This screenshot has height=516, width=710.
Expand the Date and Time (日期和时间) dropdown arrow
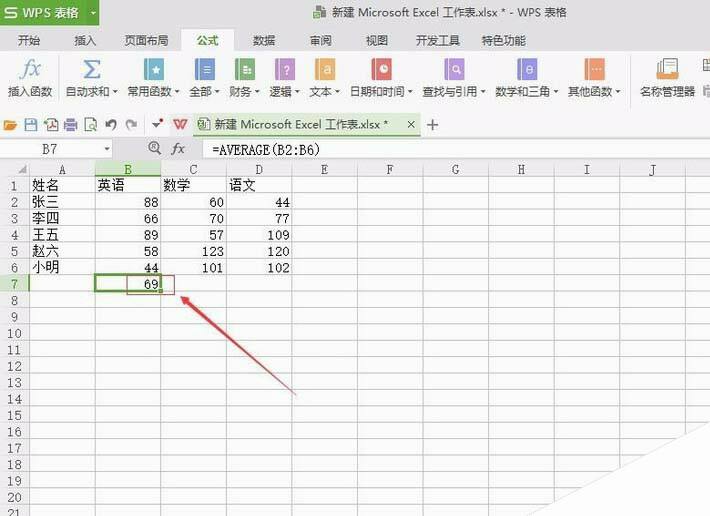pos(410,92)
